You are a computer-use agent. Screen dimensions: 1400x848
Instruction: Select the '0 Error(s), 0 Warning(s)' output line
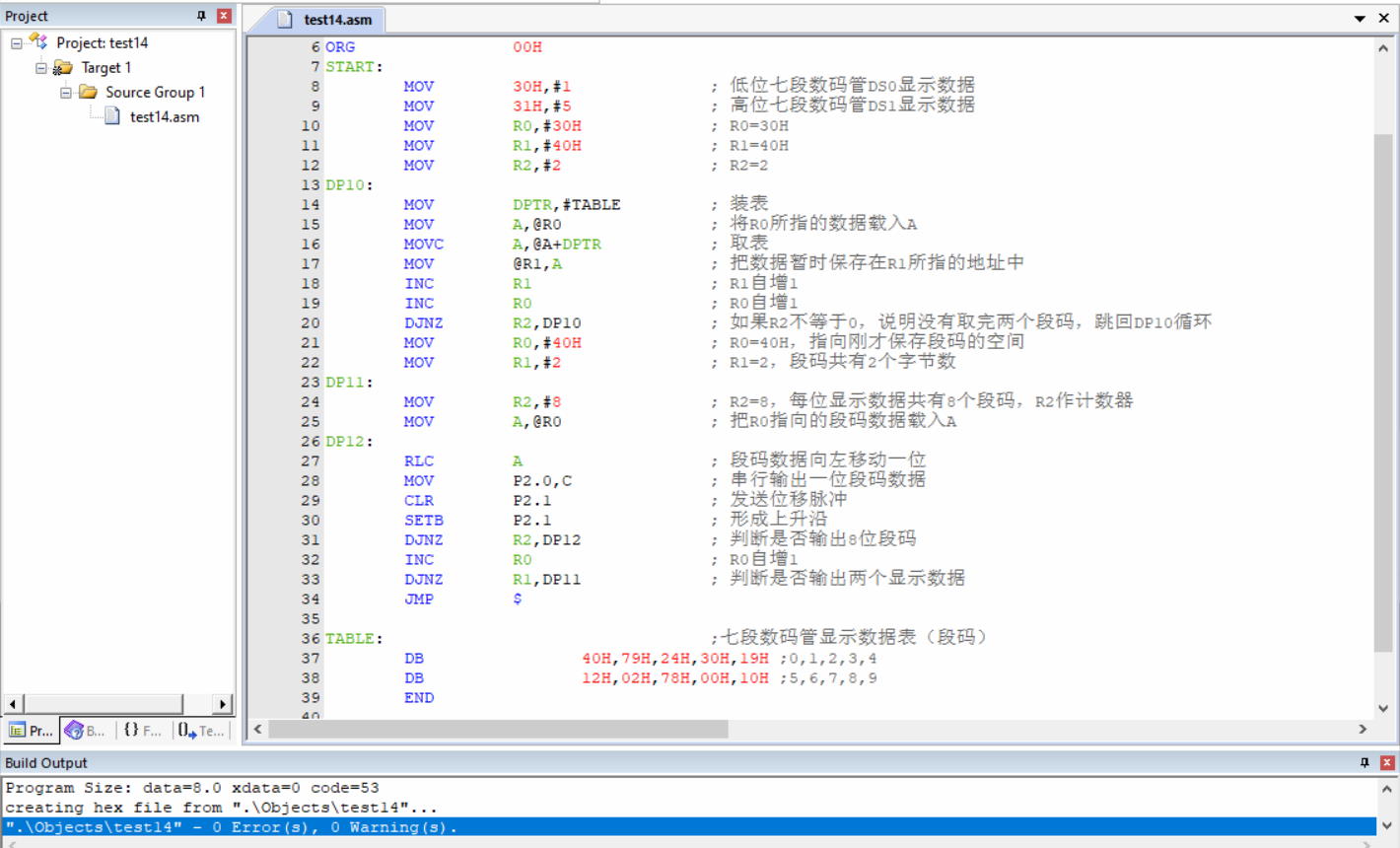pyautogui.click(x=690, y=827)
